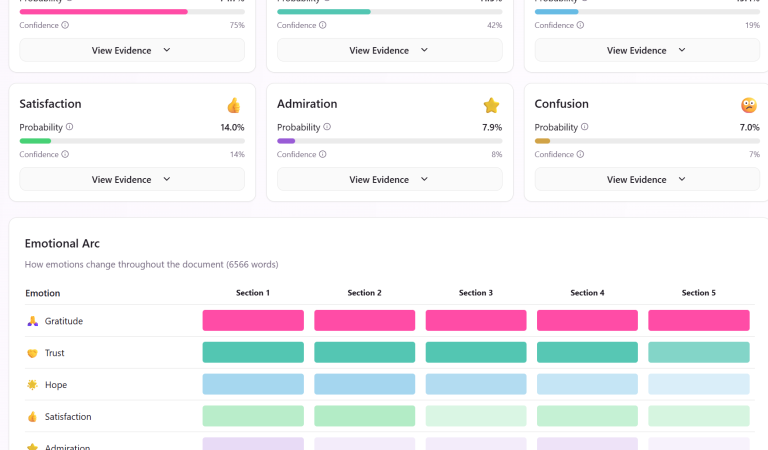Expand View Evidence under Confusion card
Screen dimensions: 768x450
(x=647, y=179)
